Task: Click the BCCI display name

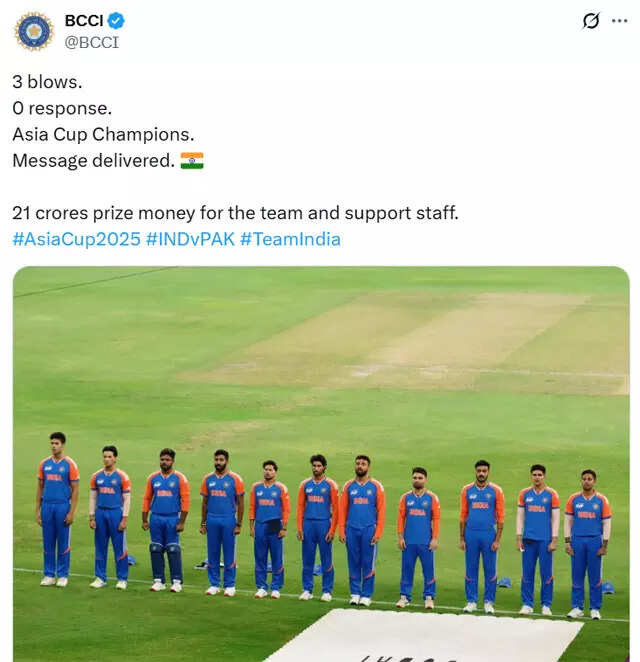Action: click(x=84, y=21)
